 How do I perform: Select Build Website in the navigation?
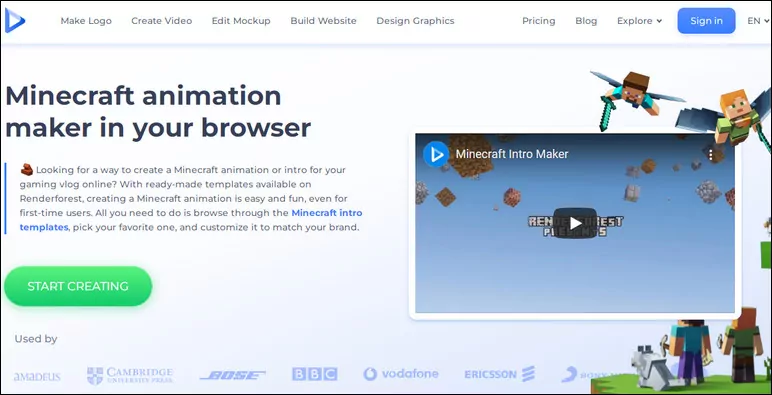tap(323, 21)
